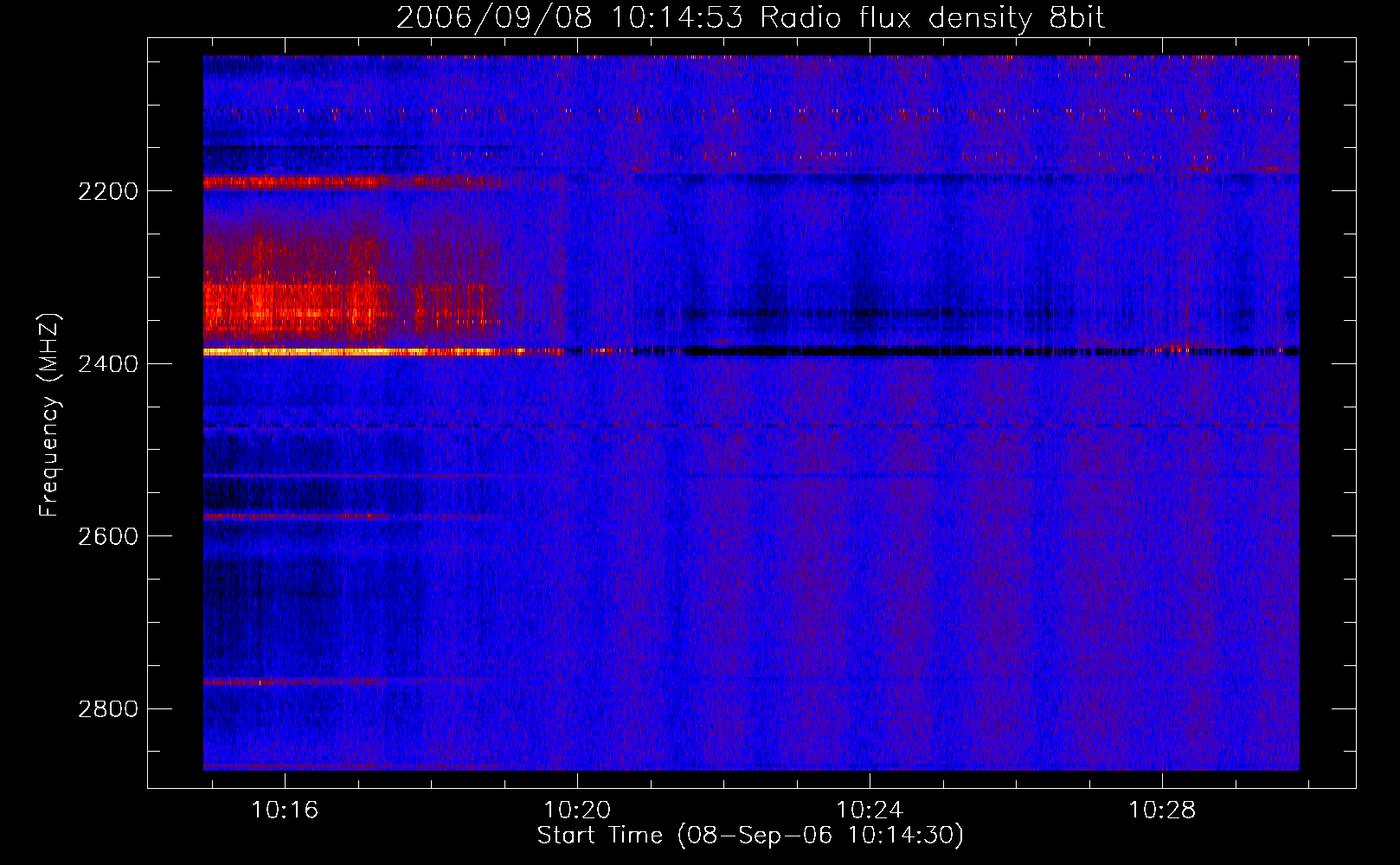Click the 2200 frequency tick label
This screenshot has height=865, width=1400.
click(108, 191)
